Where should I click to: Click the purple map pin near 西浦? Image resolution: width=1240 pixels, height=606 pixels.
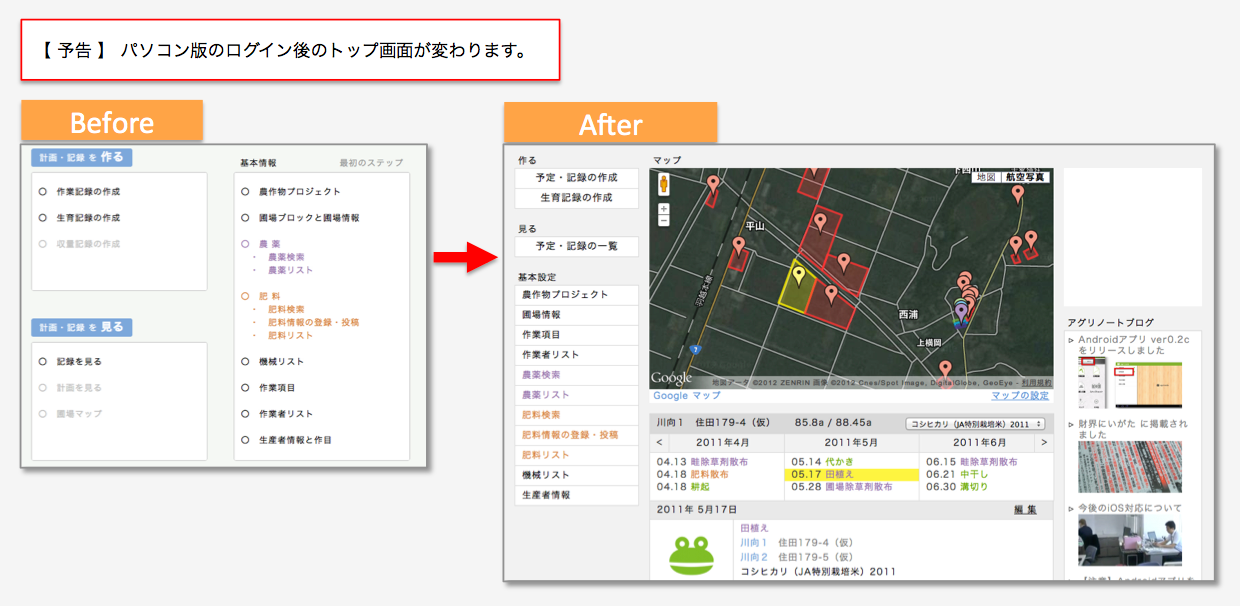click(x=961, y=313)
